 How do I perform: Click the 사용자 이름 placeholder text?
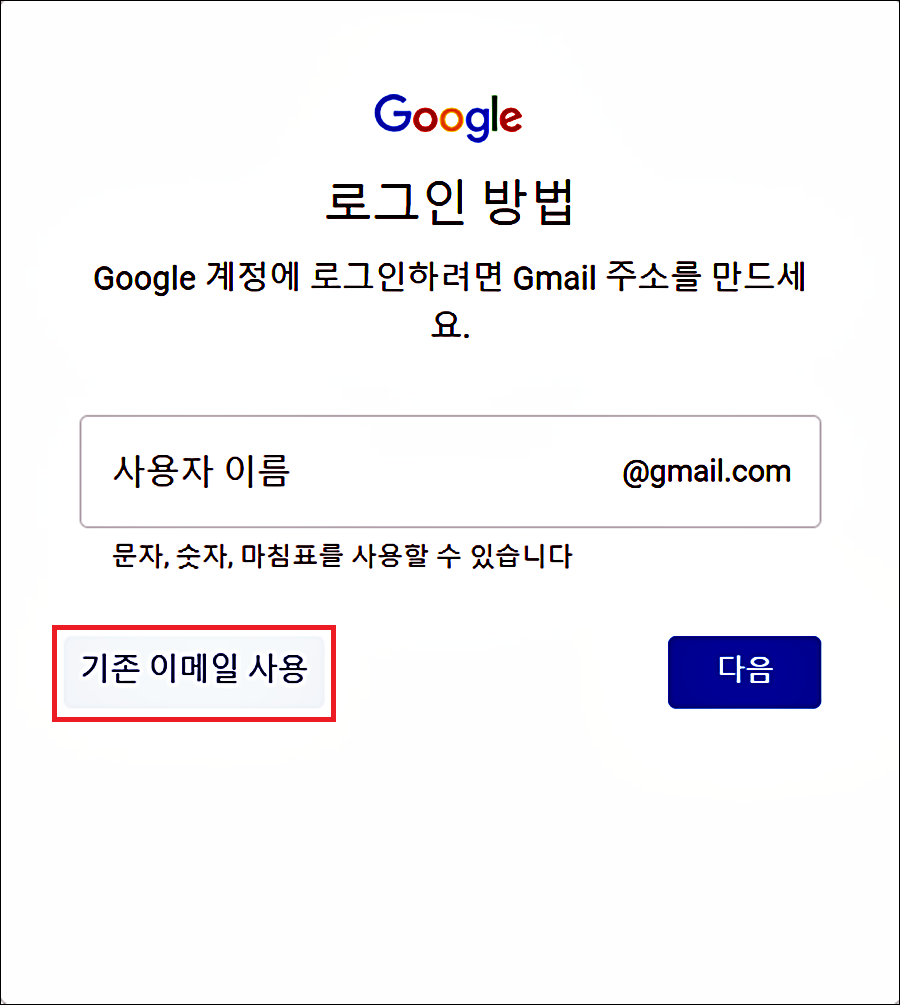(x=201, y=471)
